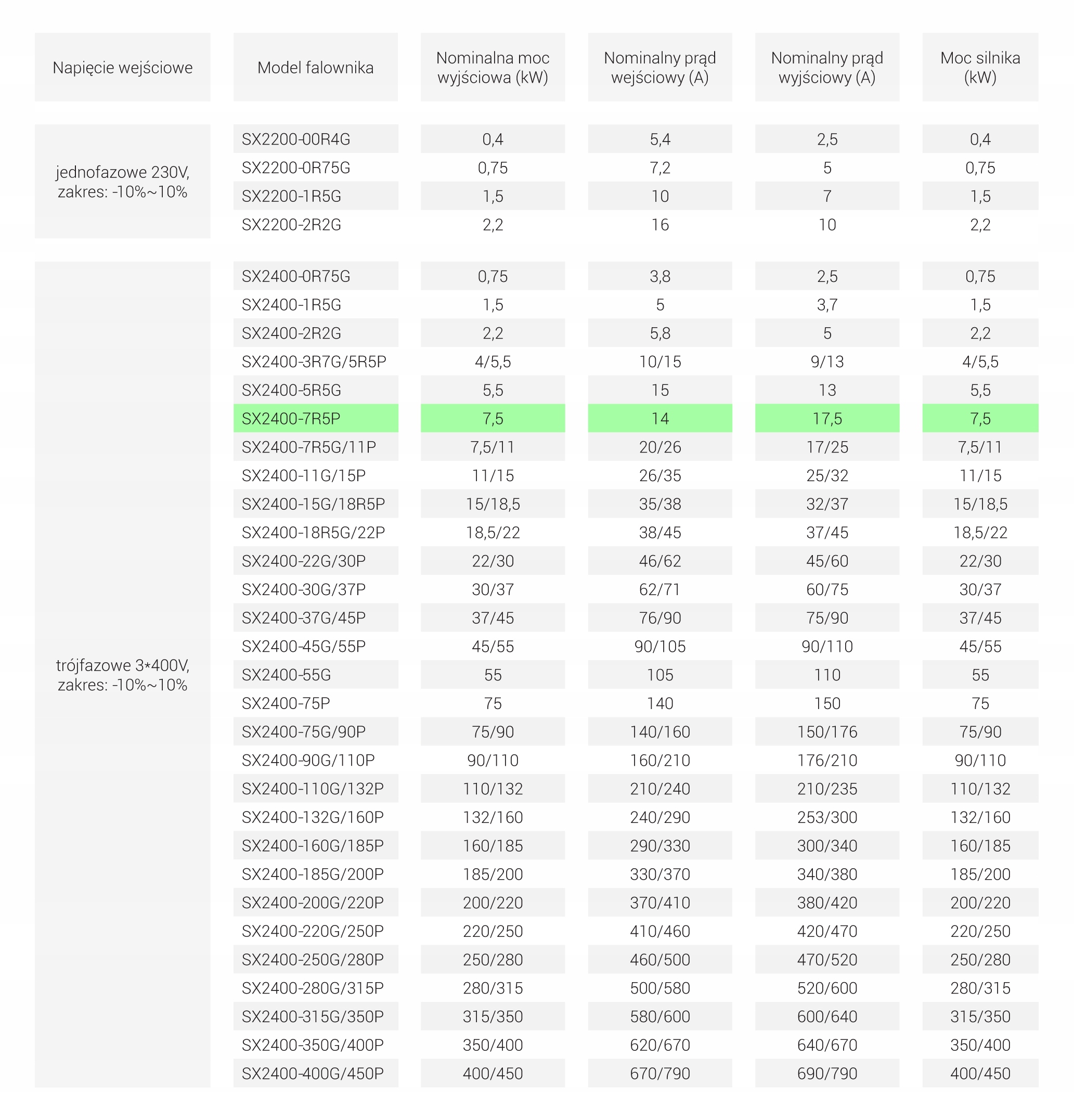
Task: Click the 253/300 output current value
Action: (x=826, y=818)
